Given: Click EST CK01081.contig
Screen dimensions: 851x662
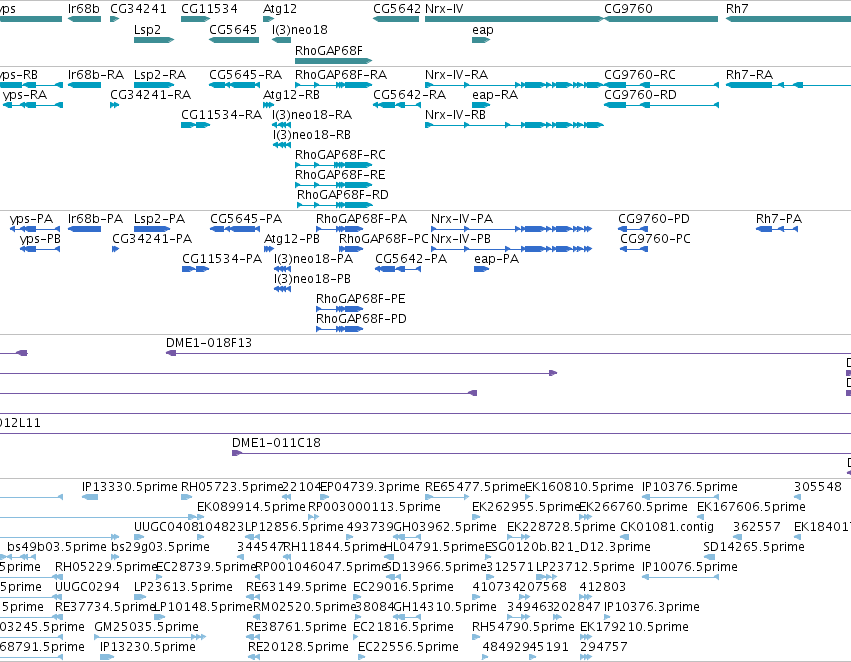Looking at the screenshot, I should [666, 527].
